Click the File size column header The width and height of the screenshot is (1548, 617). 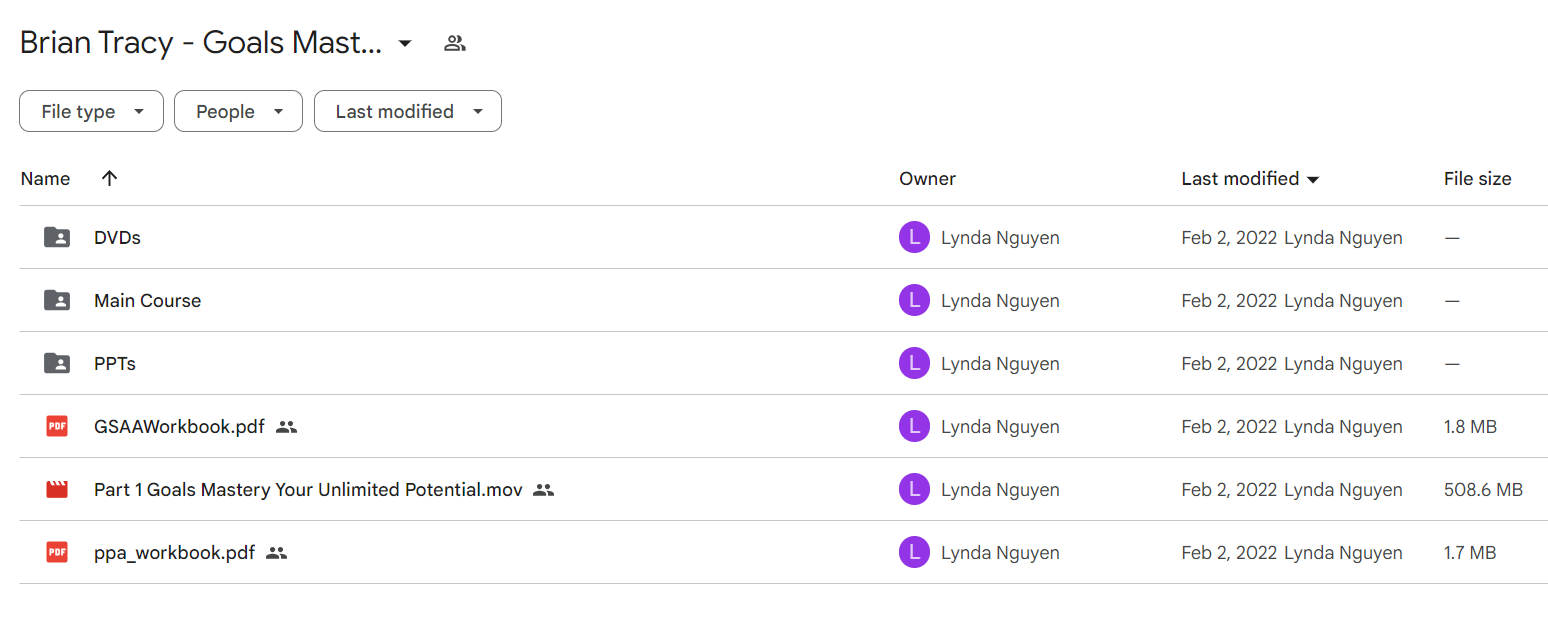pos(1477,179)
